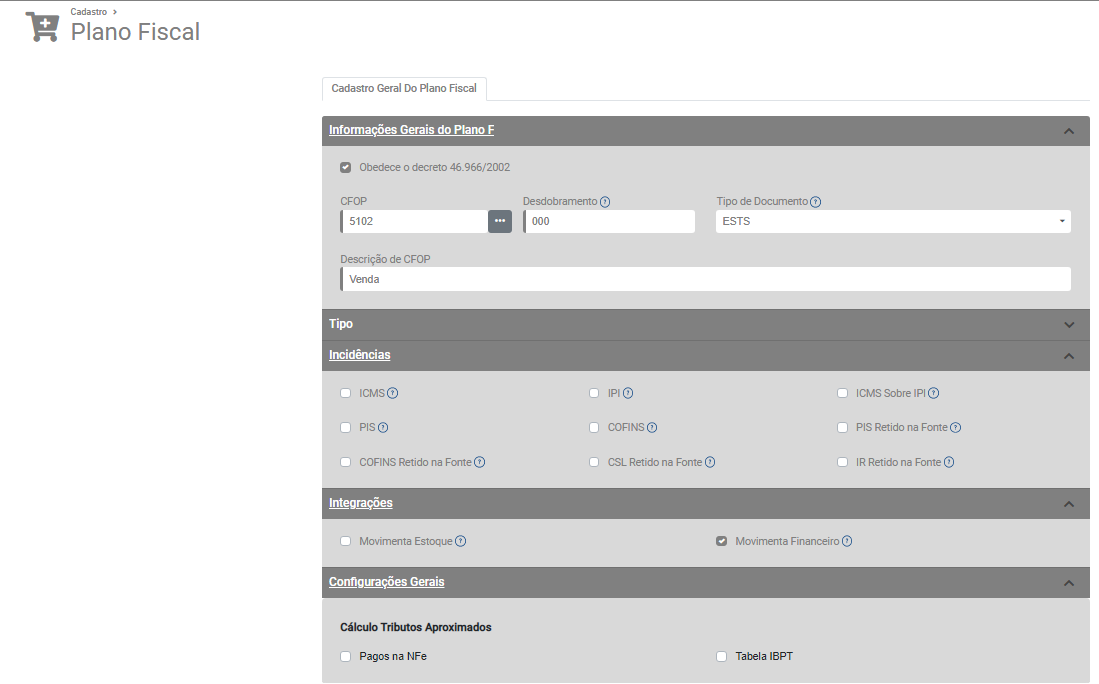The image size is (1099, 684).
Task: Click help icon next to COFINS
Action: coord(652,428)
